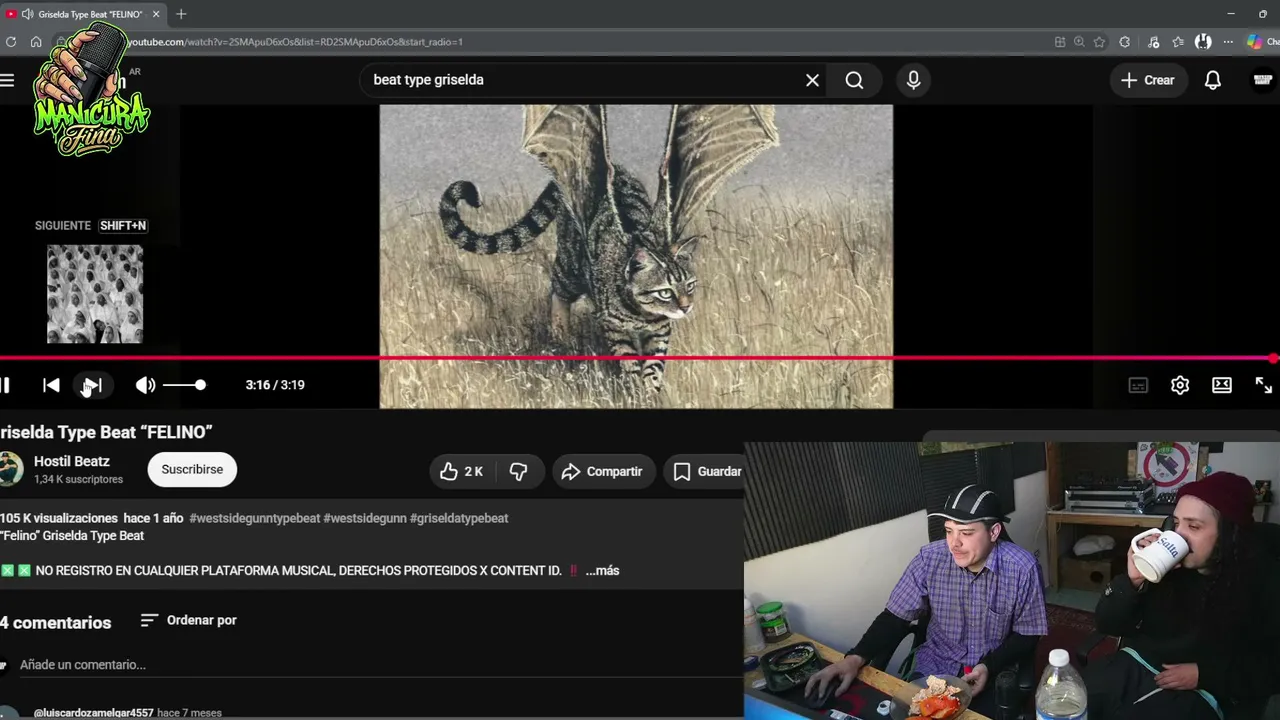Click the browser address bar URL

point(295,42)
